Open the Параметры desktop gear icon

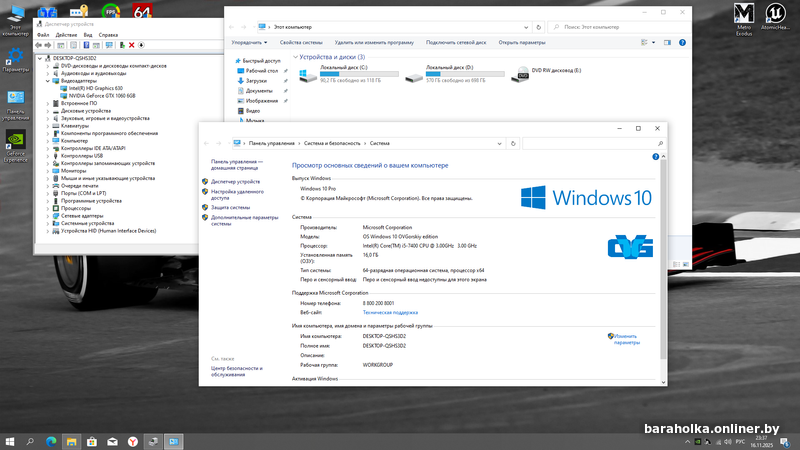point(16,56)
